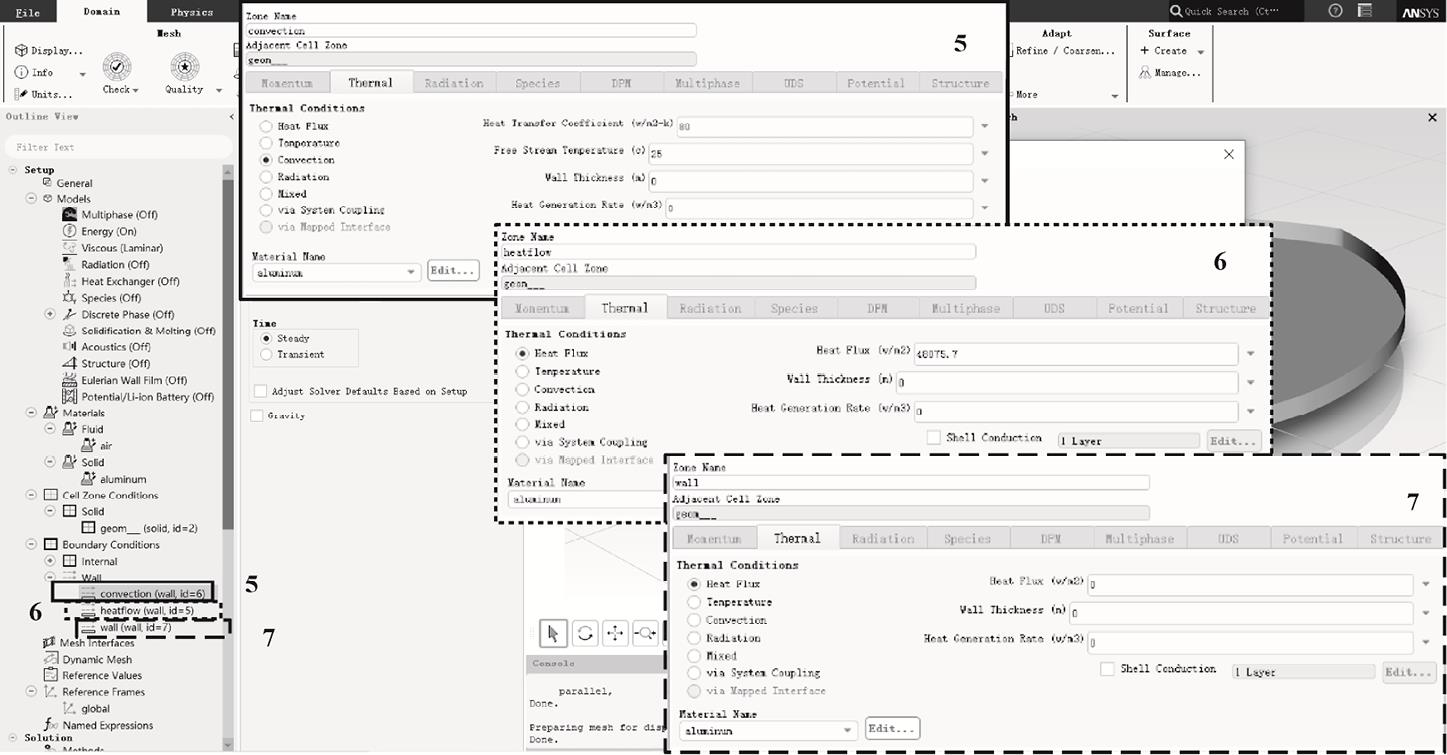Open the help question mark icon
Image resolution: width=1447 pixels, height=755 pixels.
tap(1336, 11)
